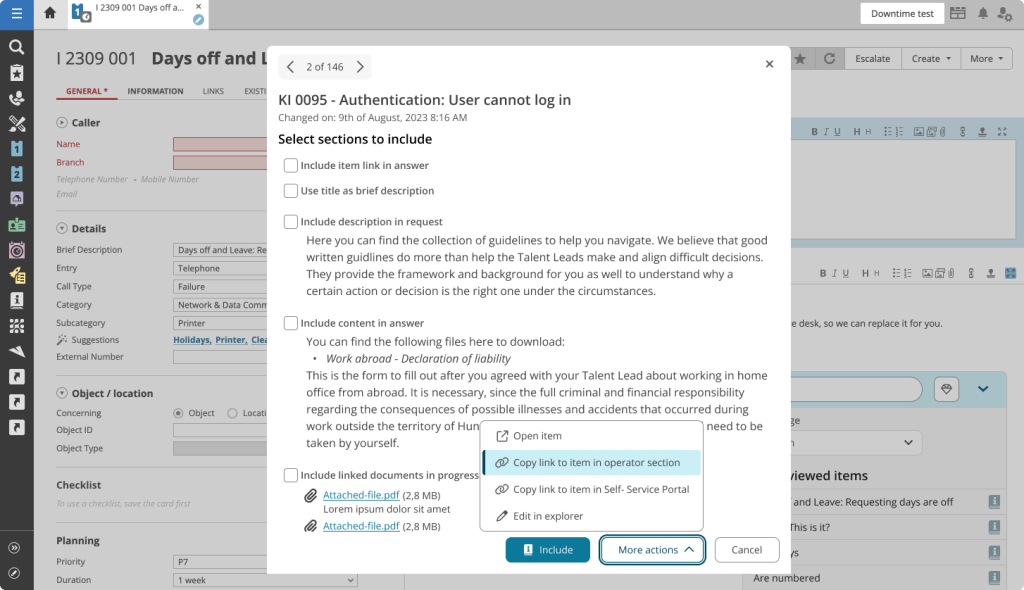Click the notifications bell icon

point(983,13)
